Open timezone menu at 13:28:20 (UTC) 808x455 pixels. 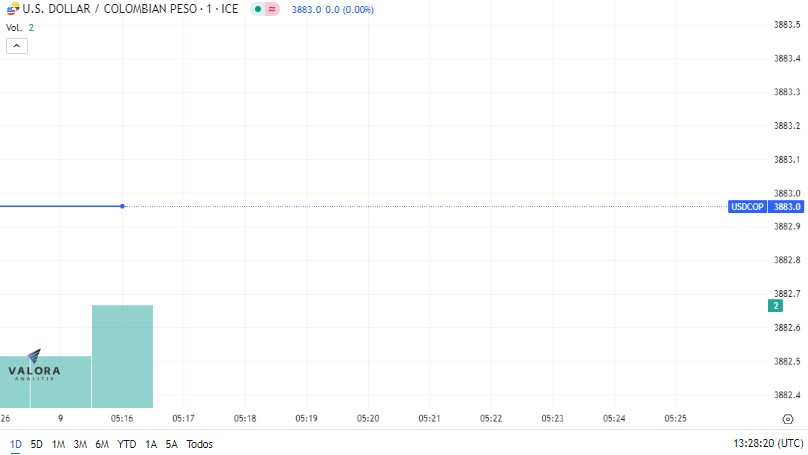tap(769, 444)
